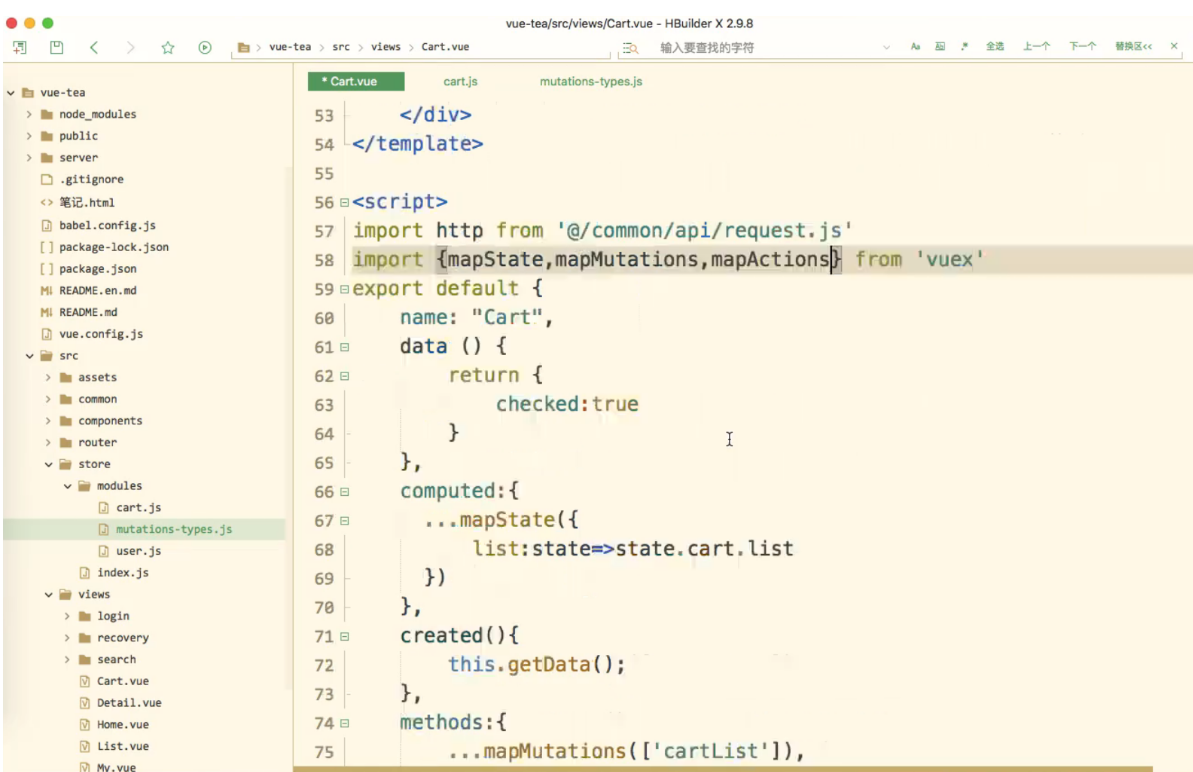Click the save file icon
The image size is (1193, 772).
56,47
